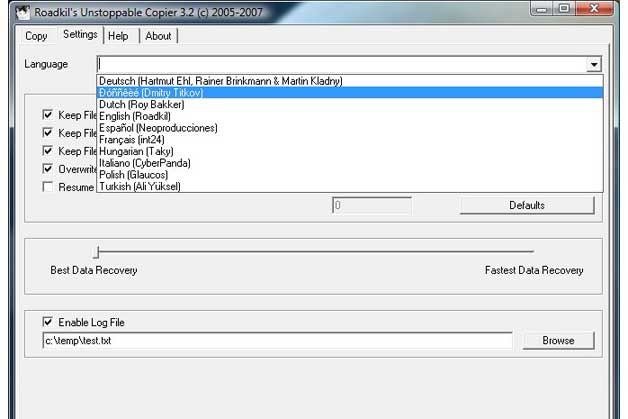Select Deutsch language option
This screenshot has height=419, width=628.
click(350, 81)
